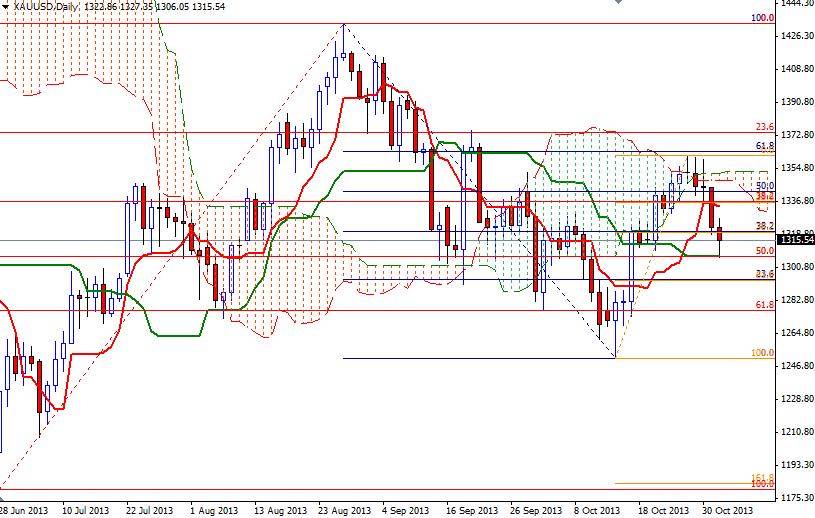Click the 1426.30 label on the price axis

[797, 35]
